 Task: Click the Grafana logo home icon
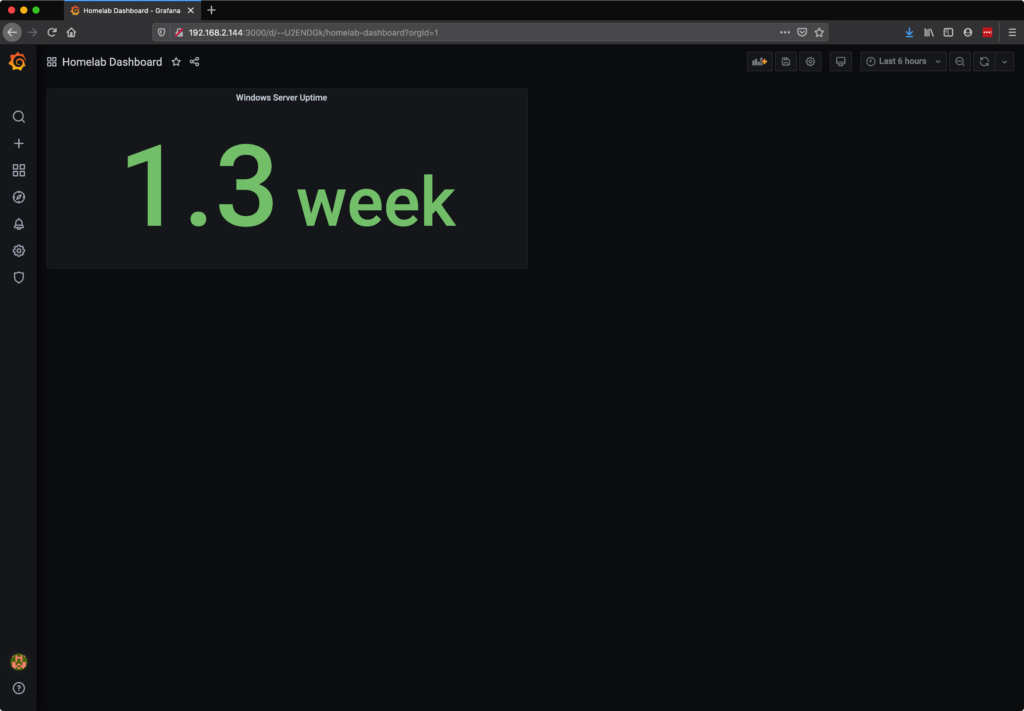tap(18, 61)
